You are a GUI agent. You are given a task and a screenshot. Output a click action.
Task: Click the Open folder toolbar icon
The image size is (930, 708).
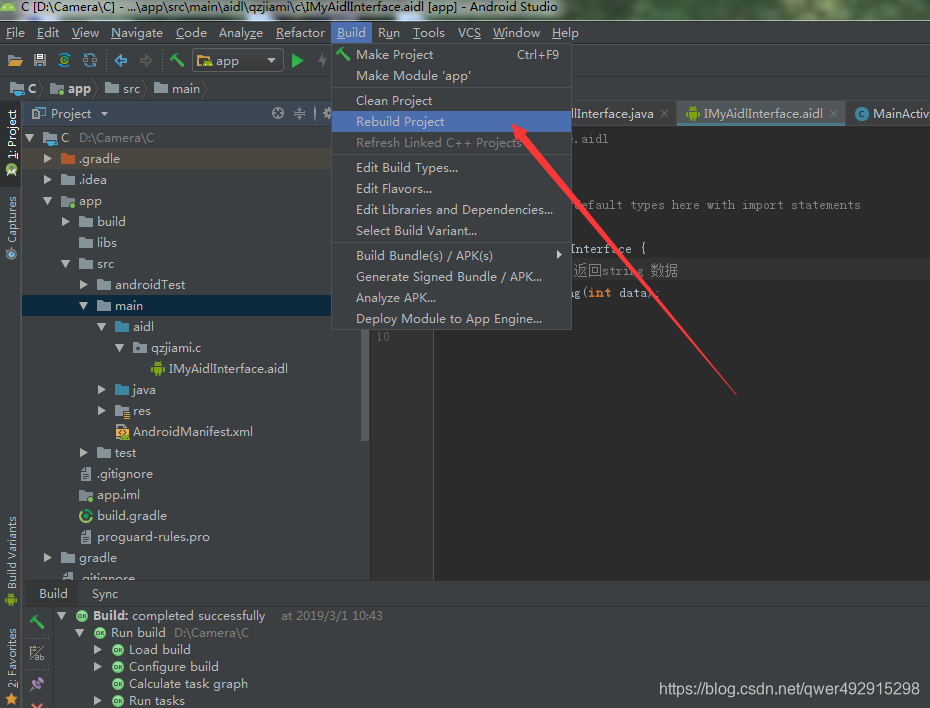pos(15,60)
